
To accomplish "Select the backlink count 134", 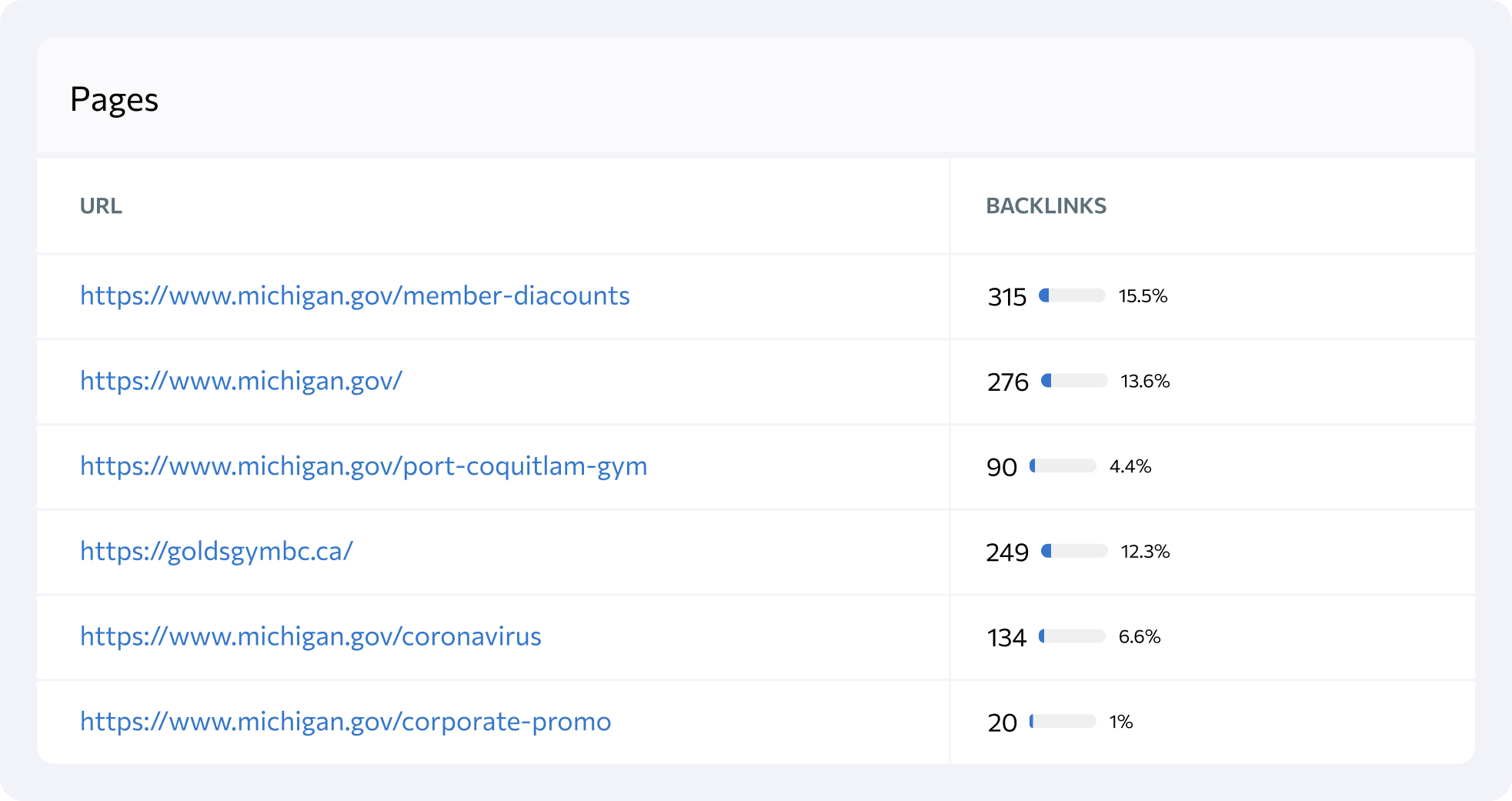I will (1006, 638).
